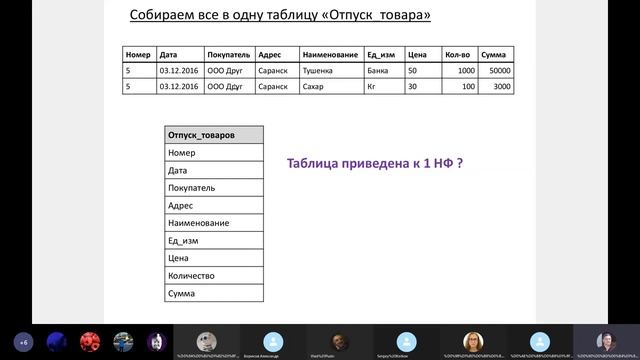Click the price cell '50'
Image resolution: width=640 pixels, height=360 pixels.
tap(423, 70)
